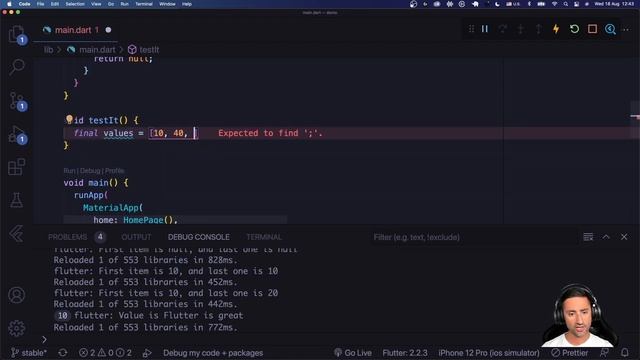Screen dimensions: 640x360
Task: Click the stable* git branch indicator
Action: point(29,353)
